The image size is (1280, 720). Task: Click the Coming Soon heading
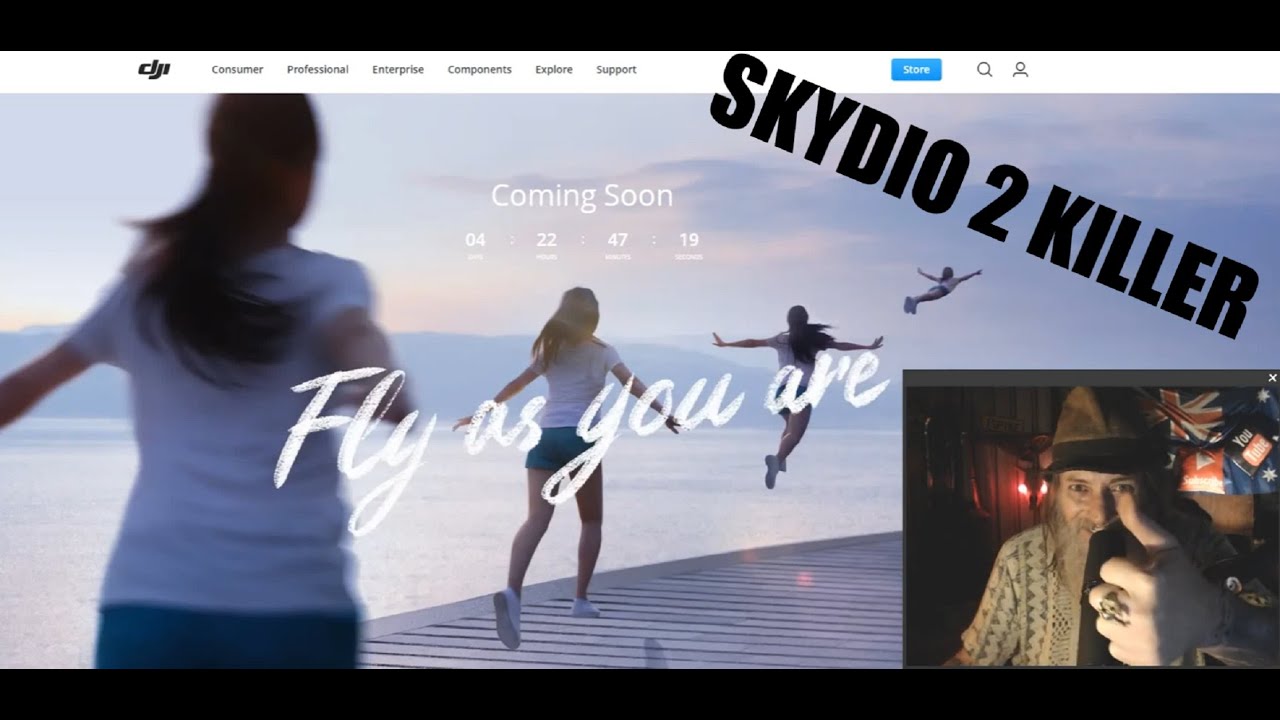coord(582,195)
